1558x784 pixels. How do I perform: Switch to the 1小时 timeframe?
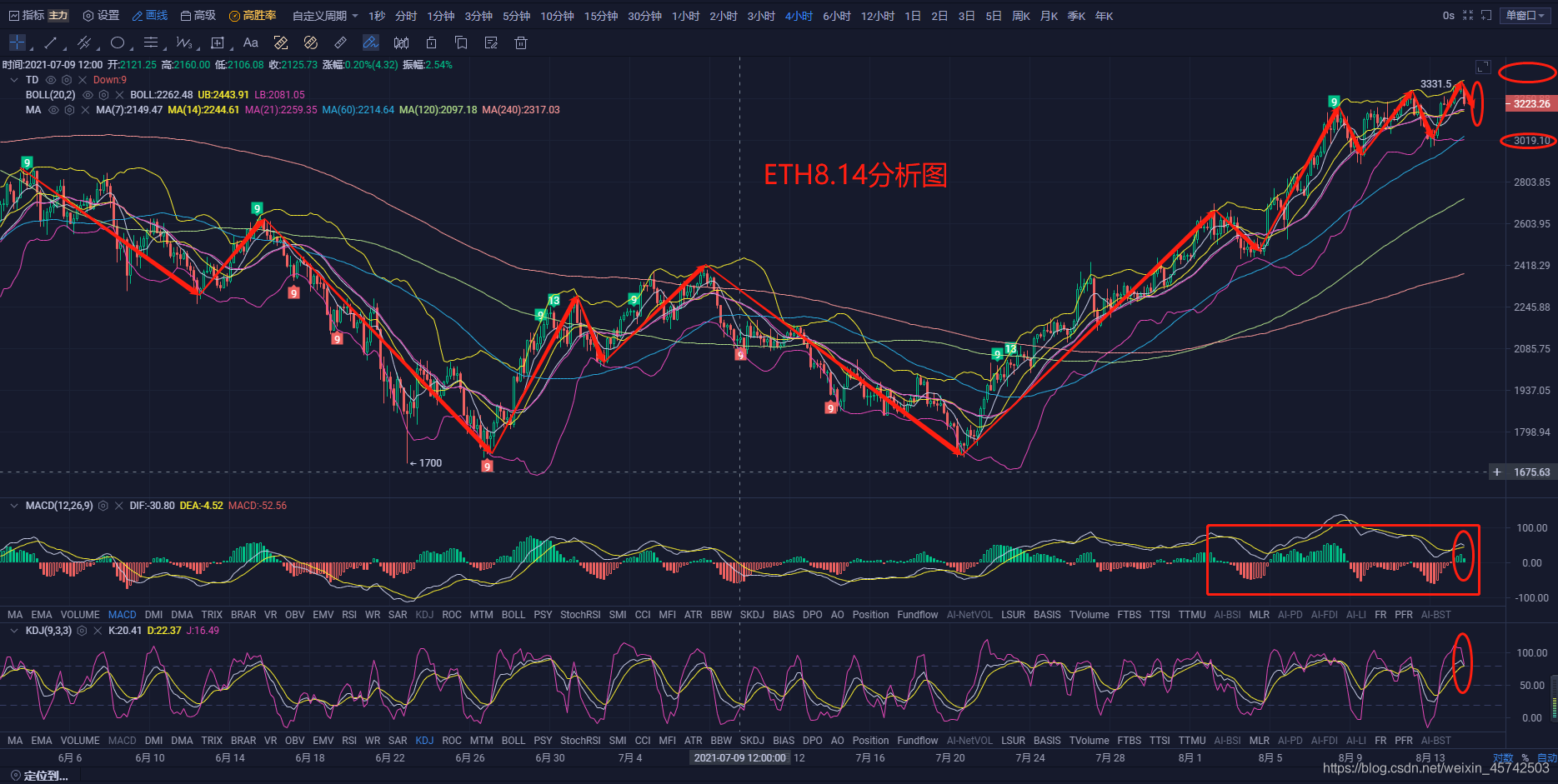(x=686, y=16)
